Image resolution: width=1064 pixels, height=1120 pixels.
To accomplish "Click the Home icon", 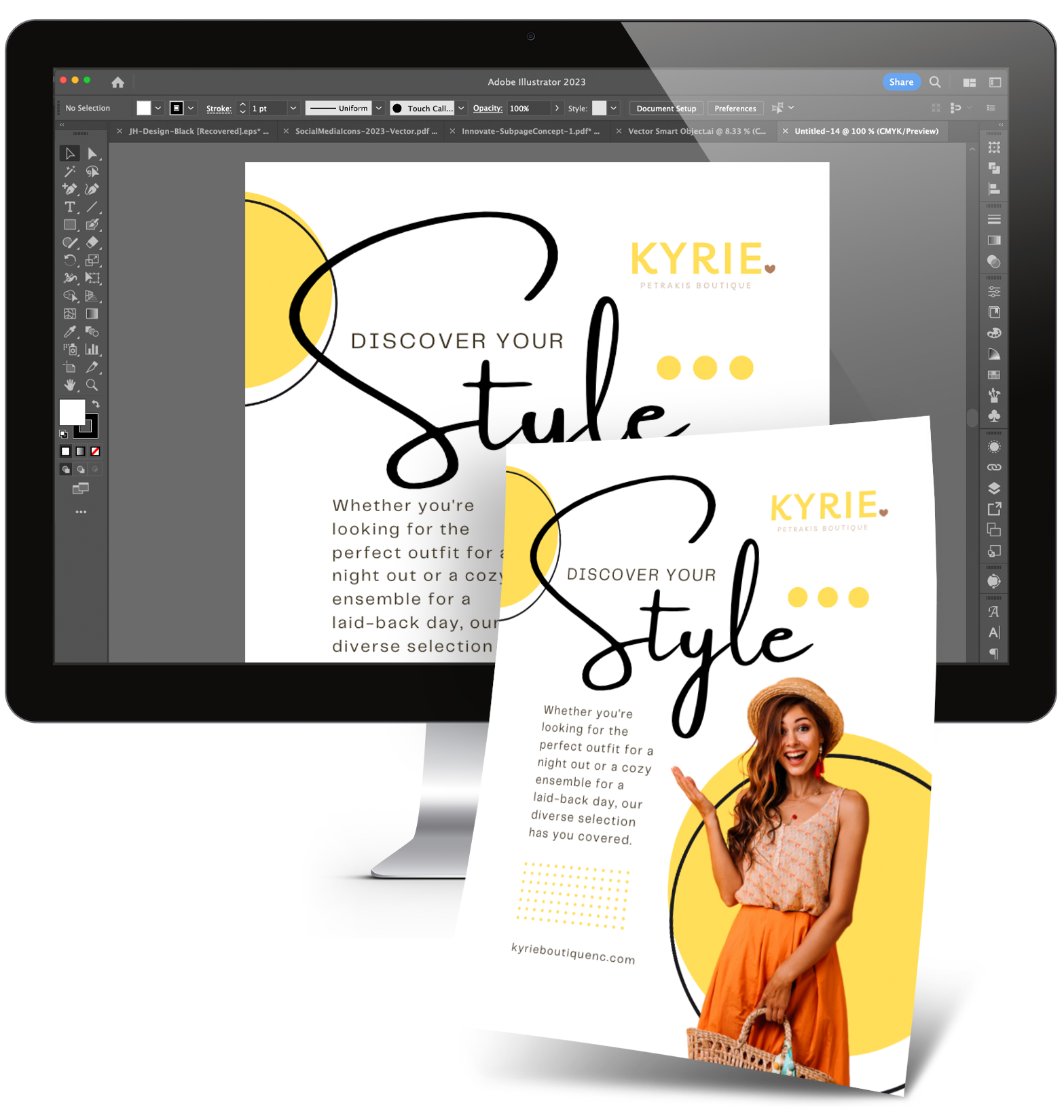I will [117, 82].
